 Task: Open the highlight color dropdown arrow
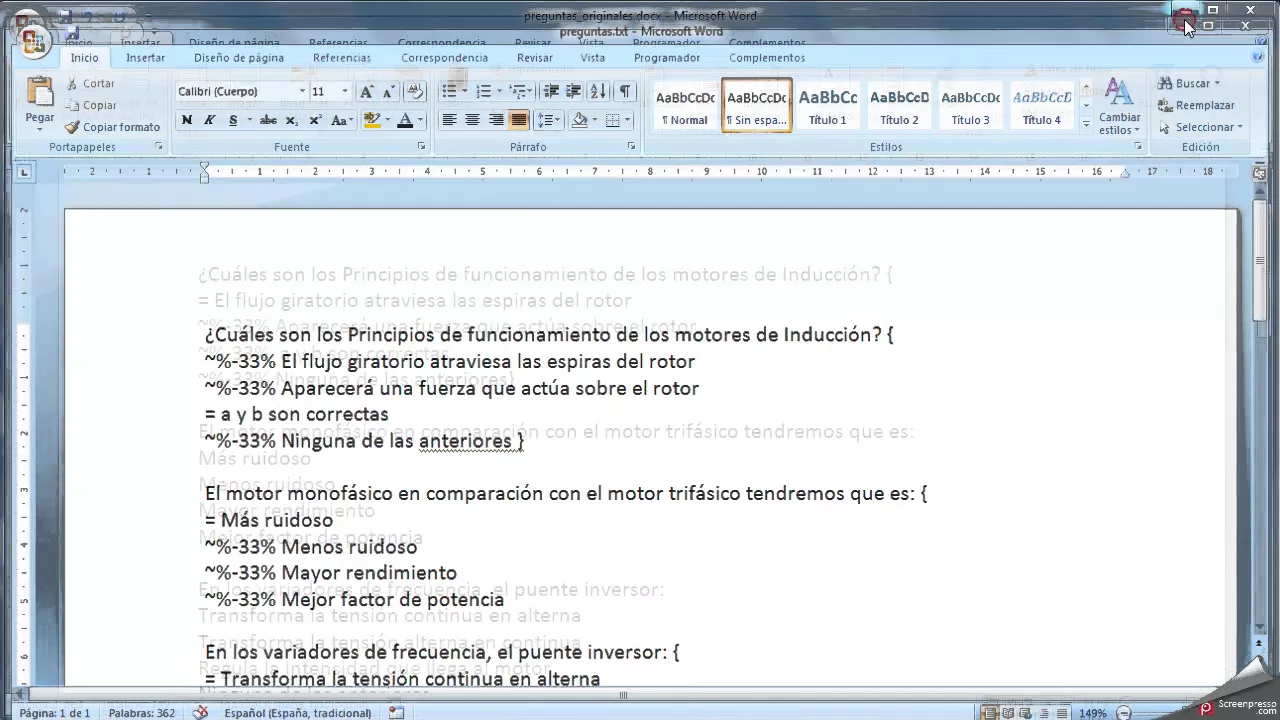pyautogui.click(x=386, y=120)
